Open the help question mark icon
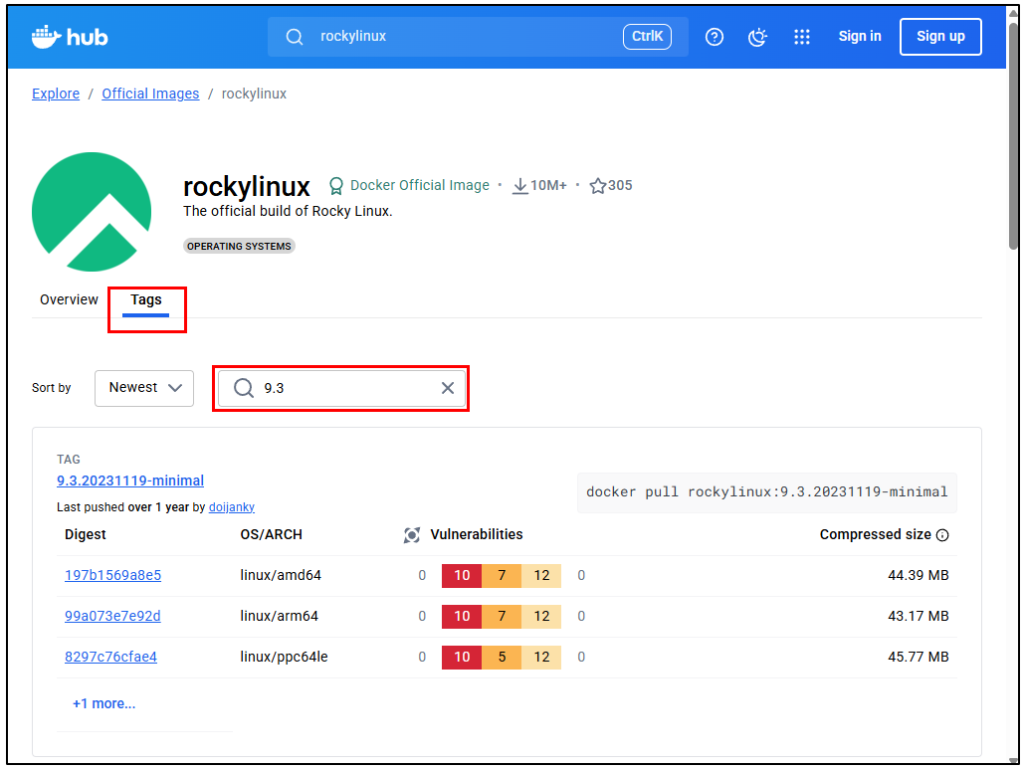The height and width of the screenshot is (769, 1024). pos(714,37)
